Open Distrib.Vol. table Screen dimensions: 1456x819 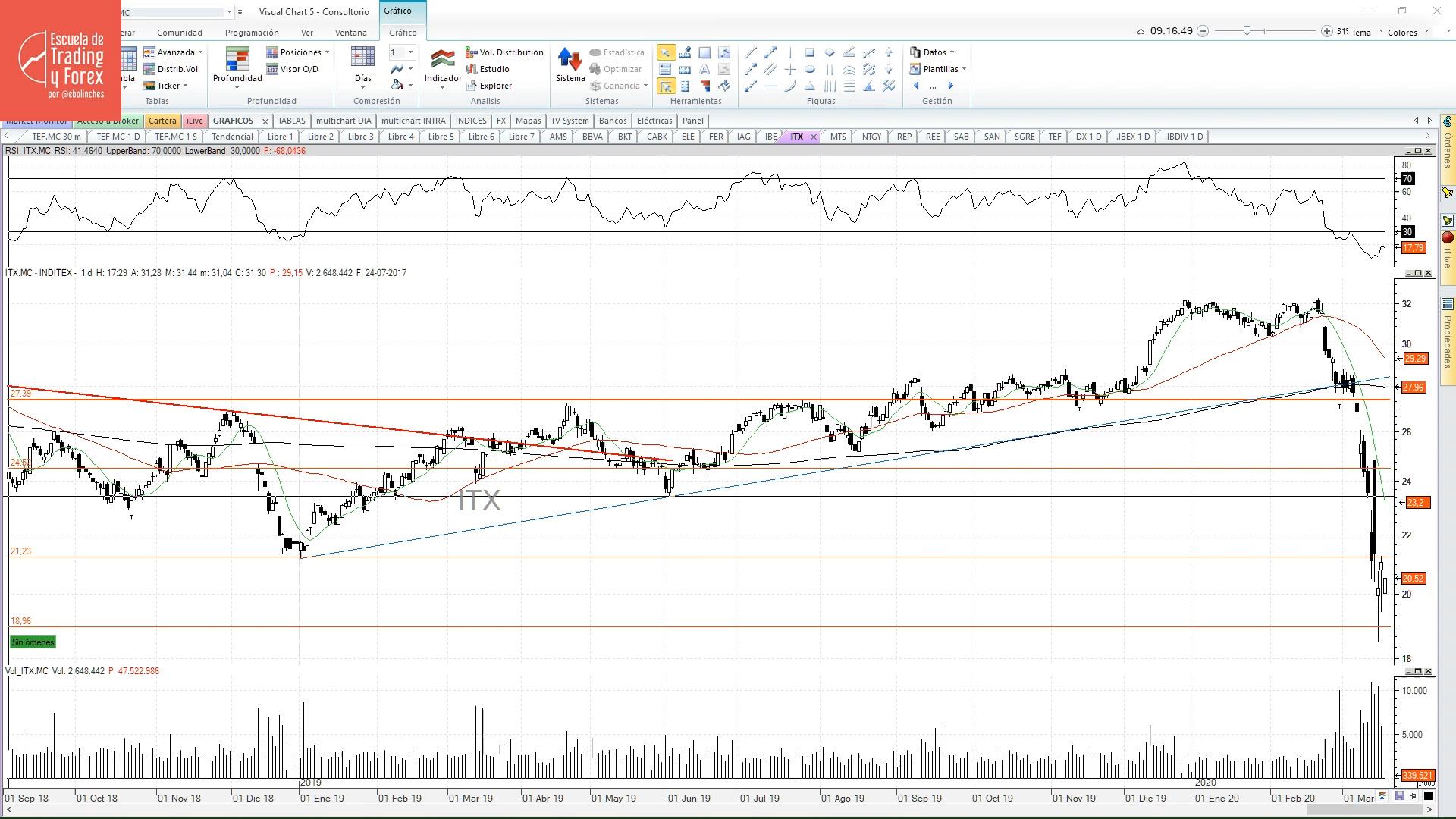[x=172, y=69]
